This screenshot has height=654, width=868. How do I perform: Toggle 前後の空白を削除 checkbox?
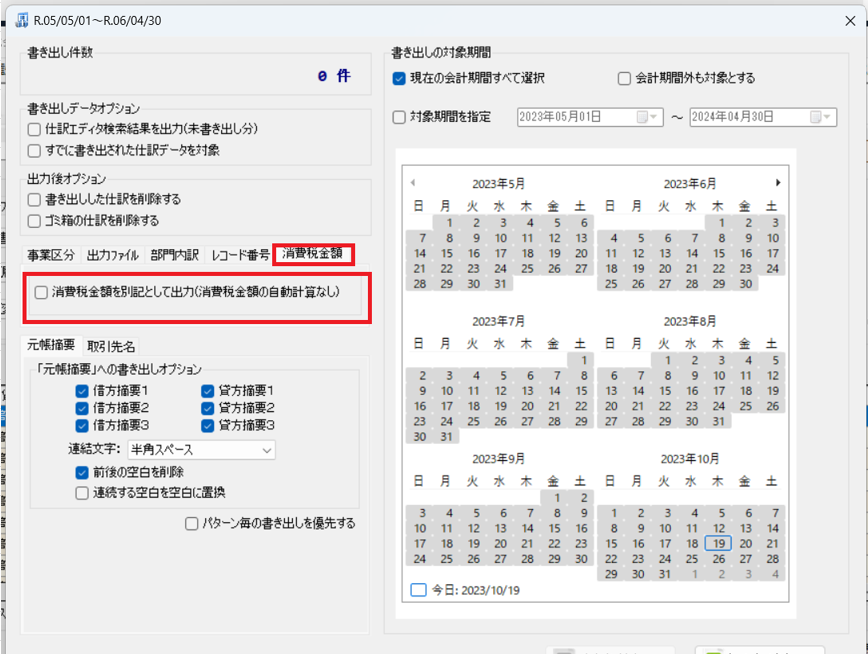[x=82, y=472]
